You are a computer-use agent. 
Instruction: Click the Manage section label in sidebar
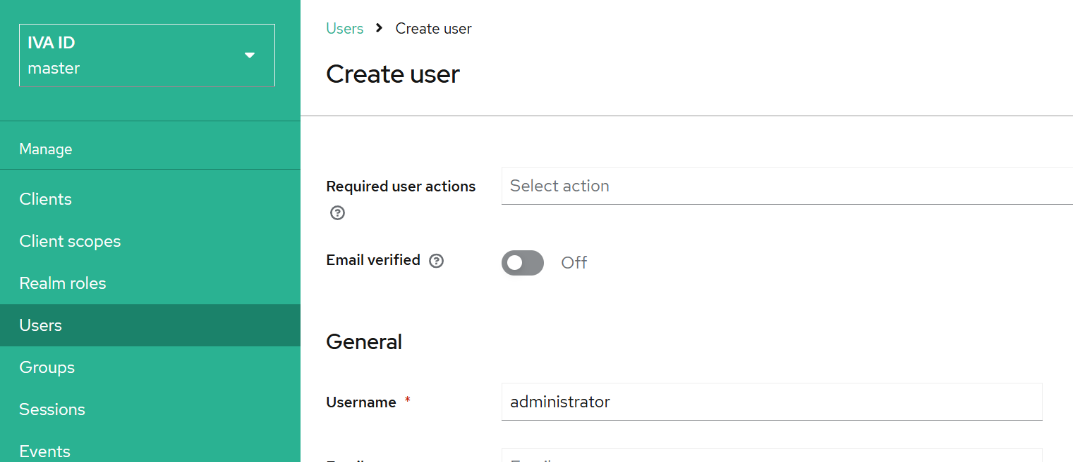(46, 149)
